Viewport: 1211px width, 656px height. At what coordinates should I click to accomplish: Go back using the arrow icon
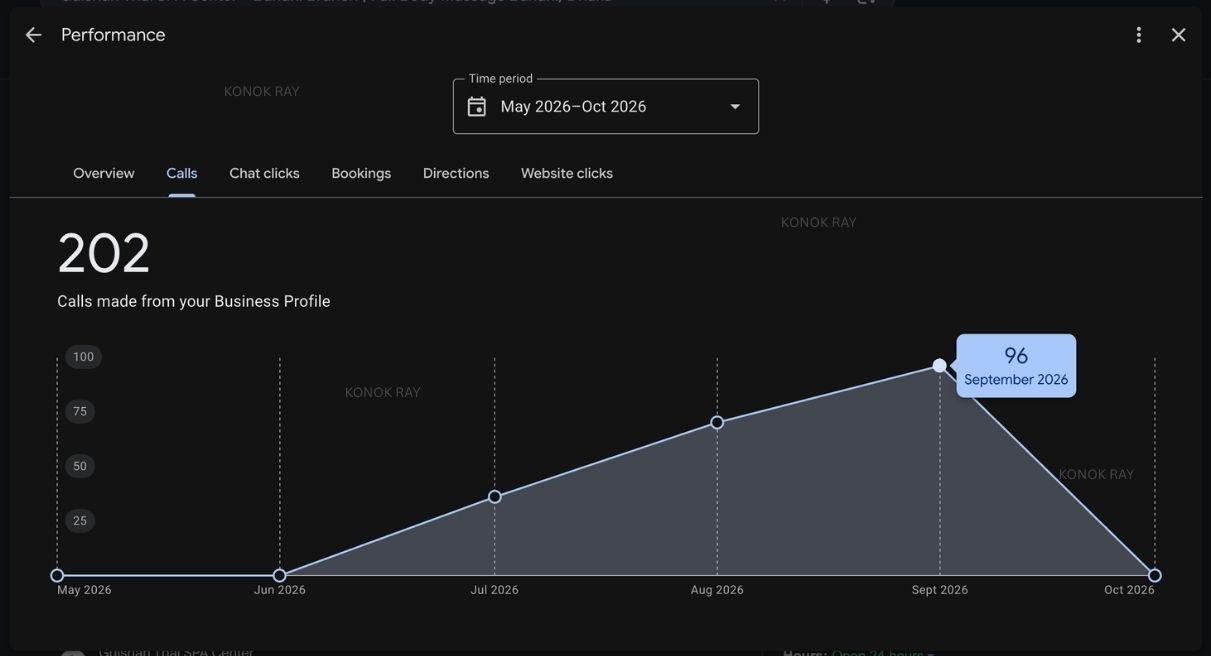click(33, 35)
